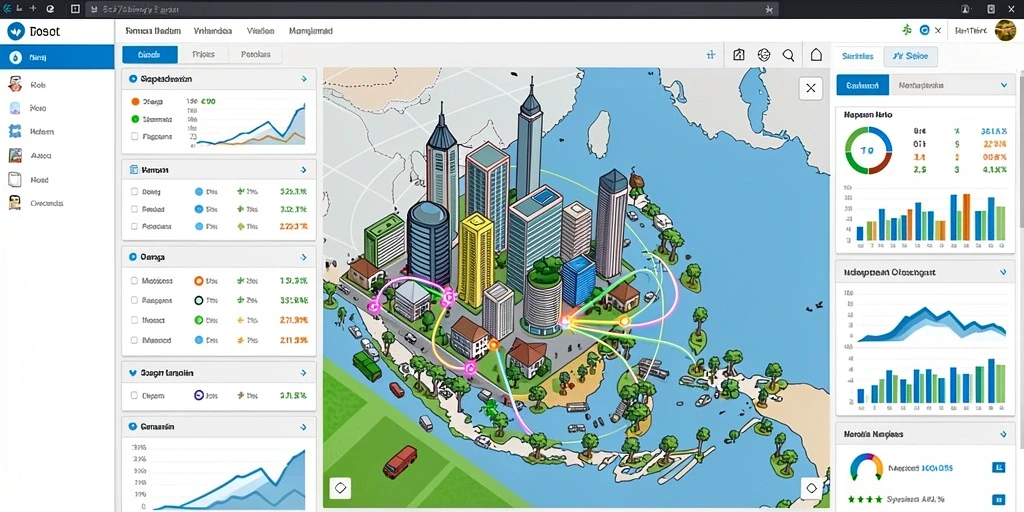Click the diamond button at the map's bottom-left

coord(340,487)
